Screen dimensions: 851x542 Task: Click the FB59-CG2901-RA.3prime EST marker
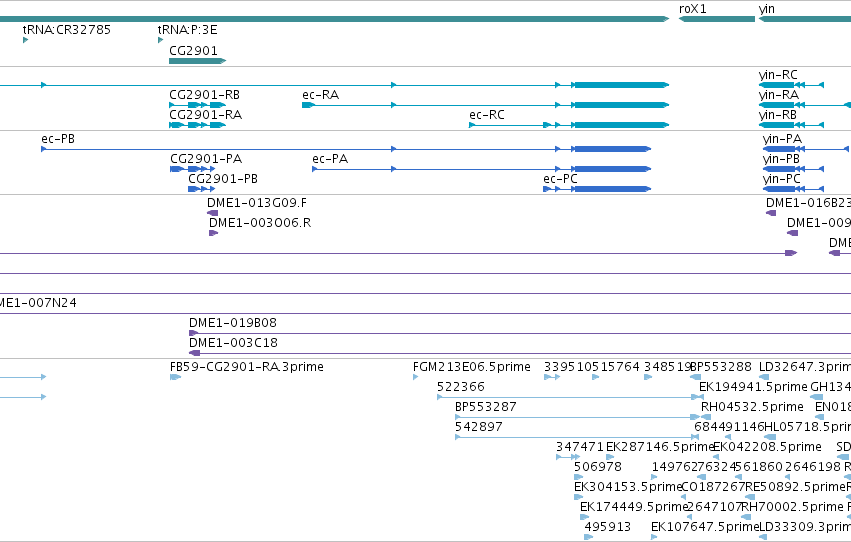175,377
